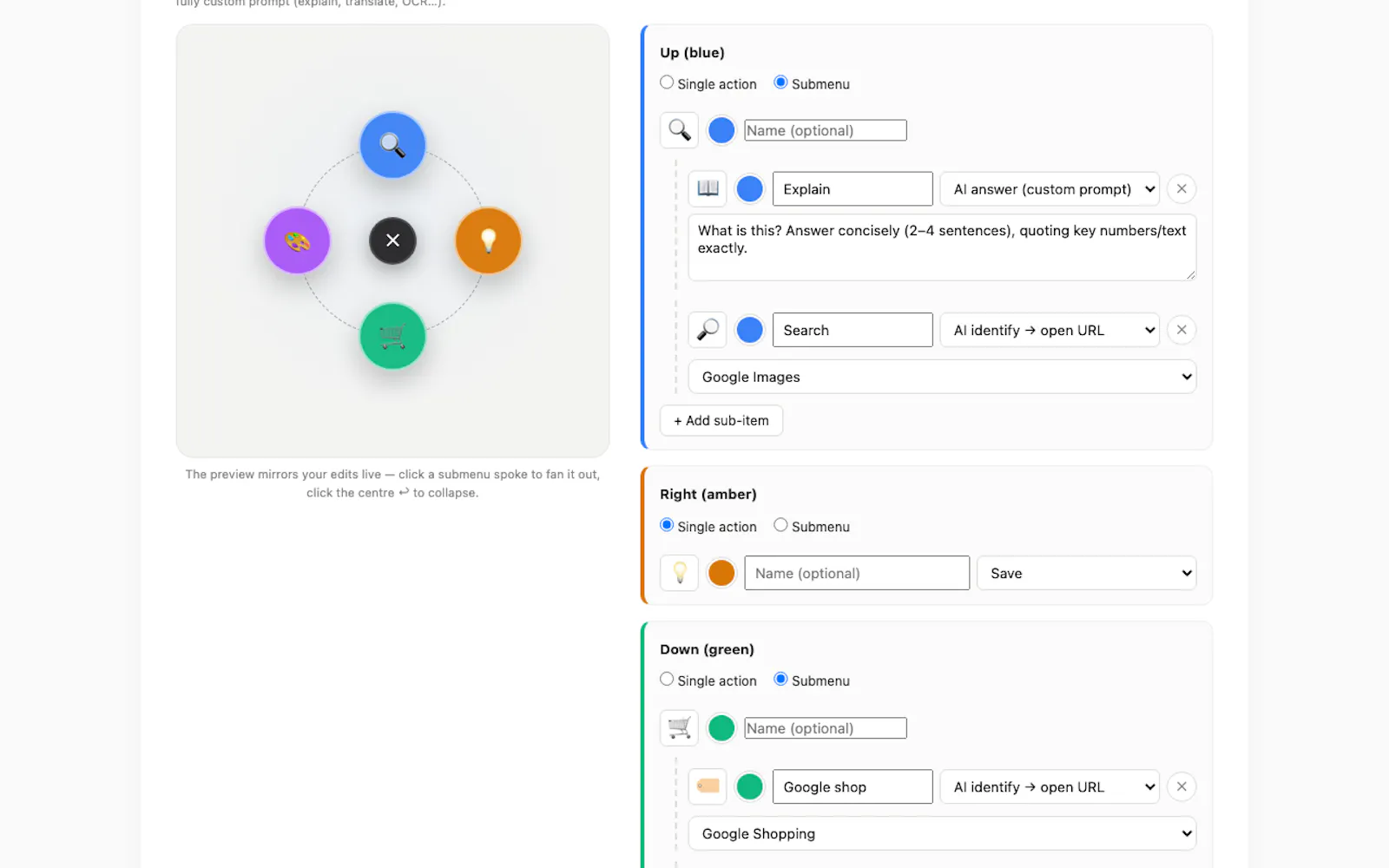Select Single action for Down (green)
The image size is (1389, 868).
667,680
